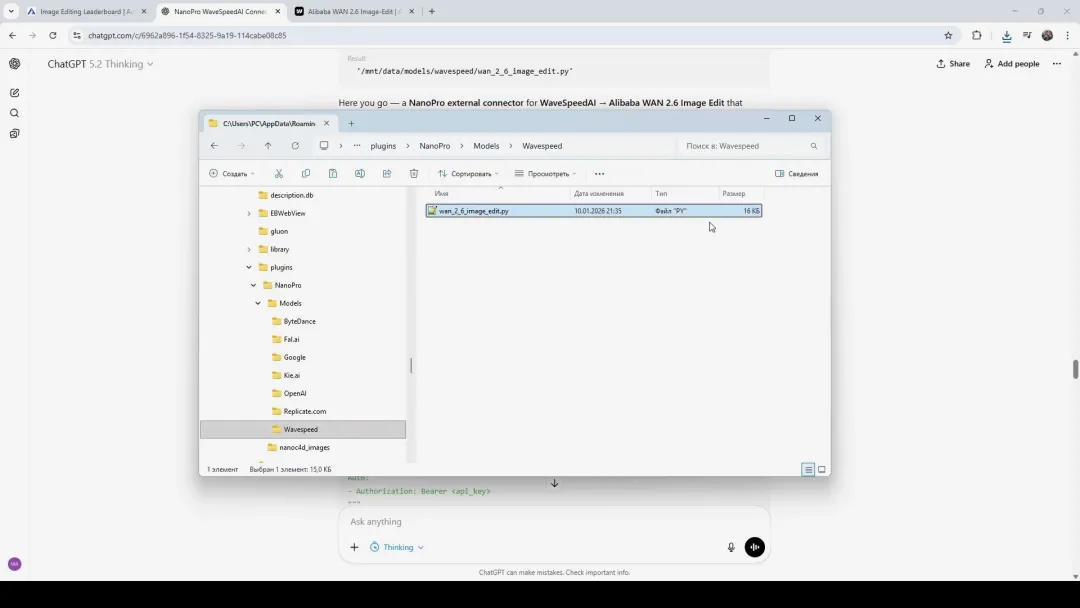Click the Share icon in Explorer toolbar
The image size is (1080, 608).
386,174
